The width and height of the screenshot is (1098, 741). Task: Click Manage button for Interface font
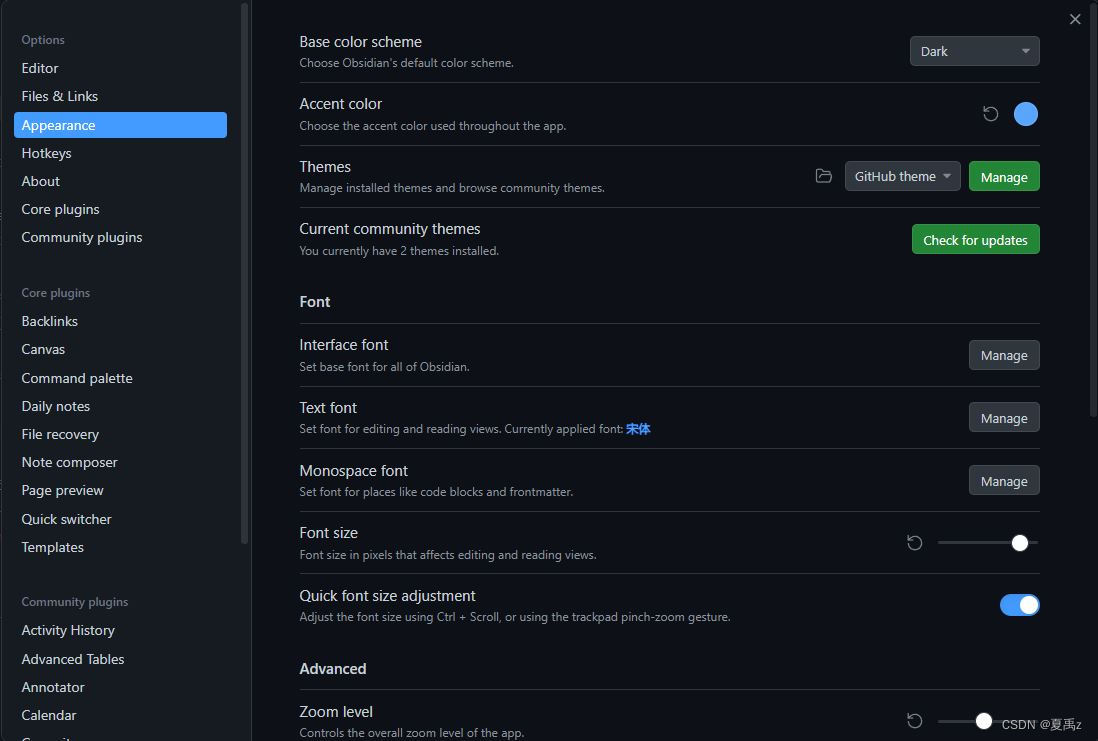(1004, 355)
